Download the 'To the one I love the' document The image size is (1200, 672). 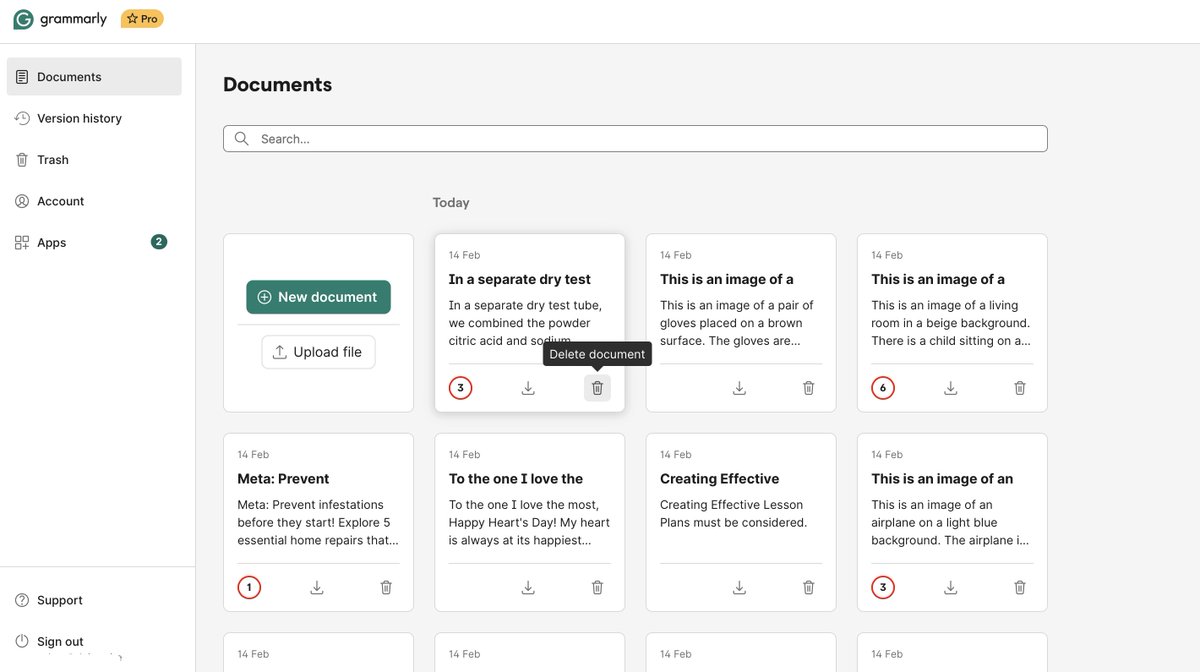point(528,587)
